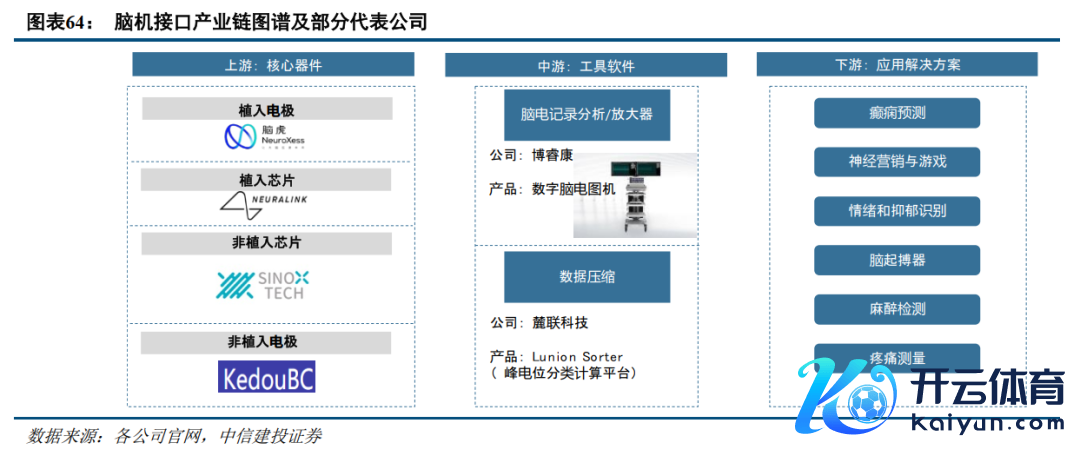Click the 癫痫预测 button

coord(896,112)
